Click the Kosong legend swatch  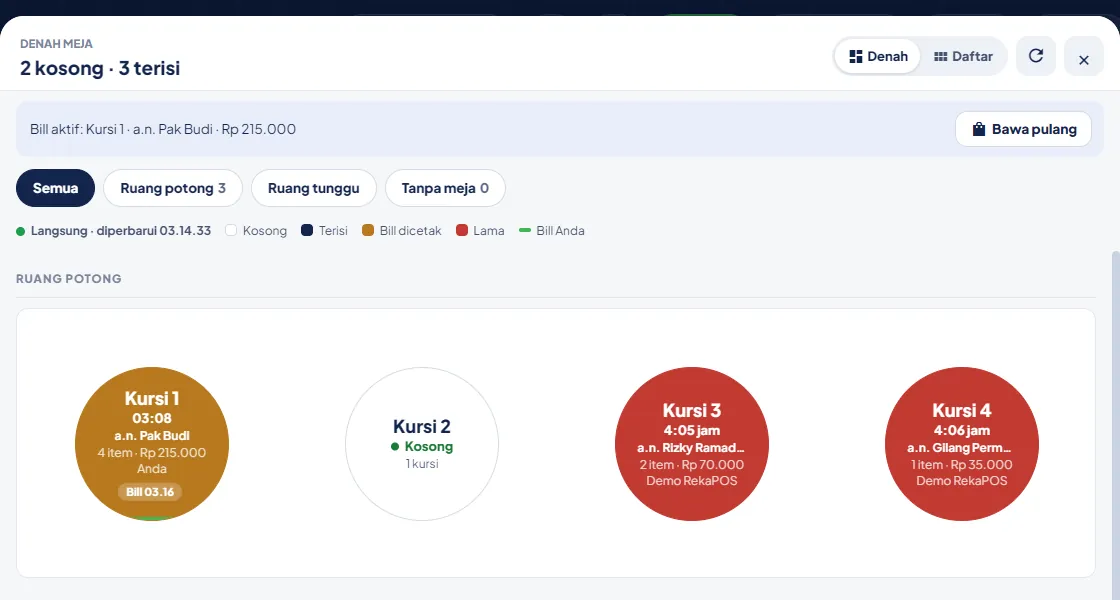231,230
